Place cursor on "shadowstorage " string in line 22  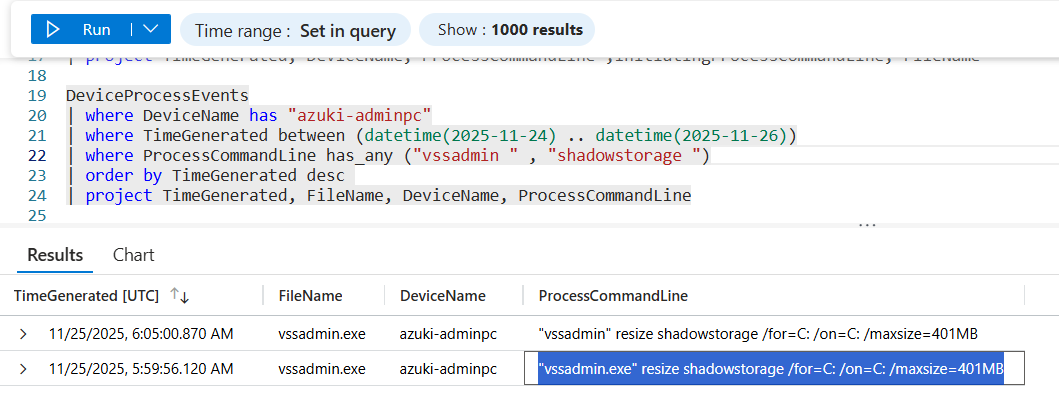tap(625, 156)
